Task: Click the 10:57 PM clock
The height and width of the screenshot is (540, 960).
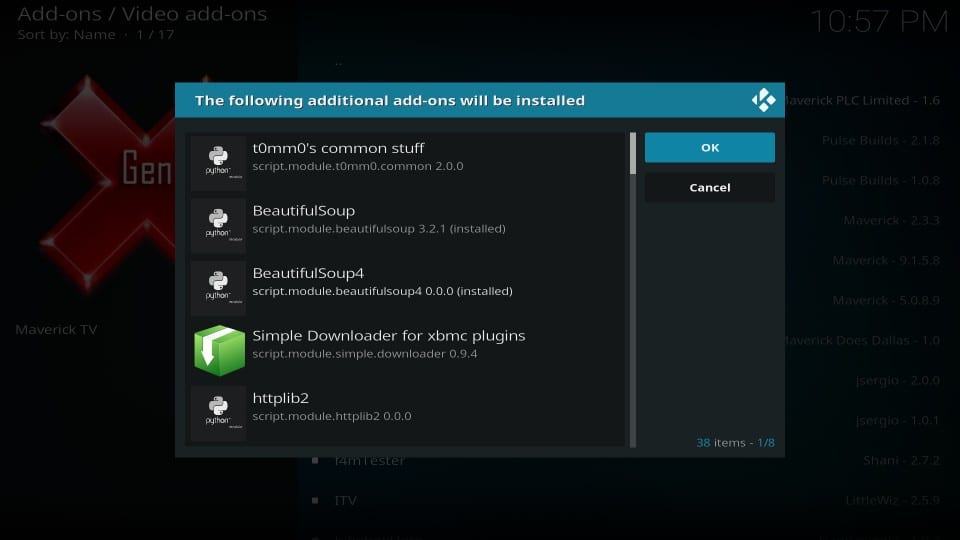Action: 879,21
